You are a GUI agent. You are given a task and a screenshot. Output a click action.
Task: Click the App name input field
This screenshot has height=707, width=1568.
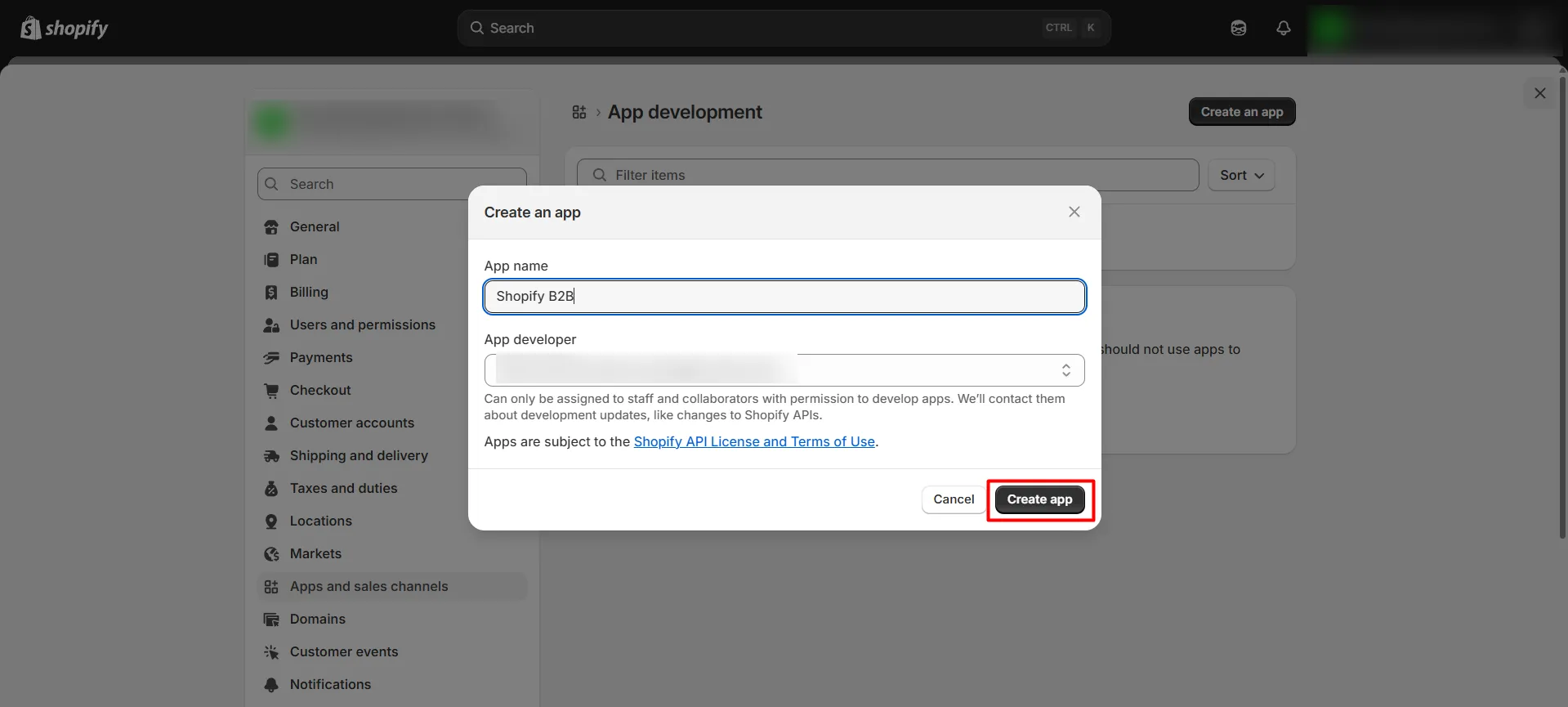click(x=784, y=297)
